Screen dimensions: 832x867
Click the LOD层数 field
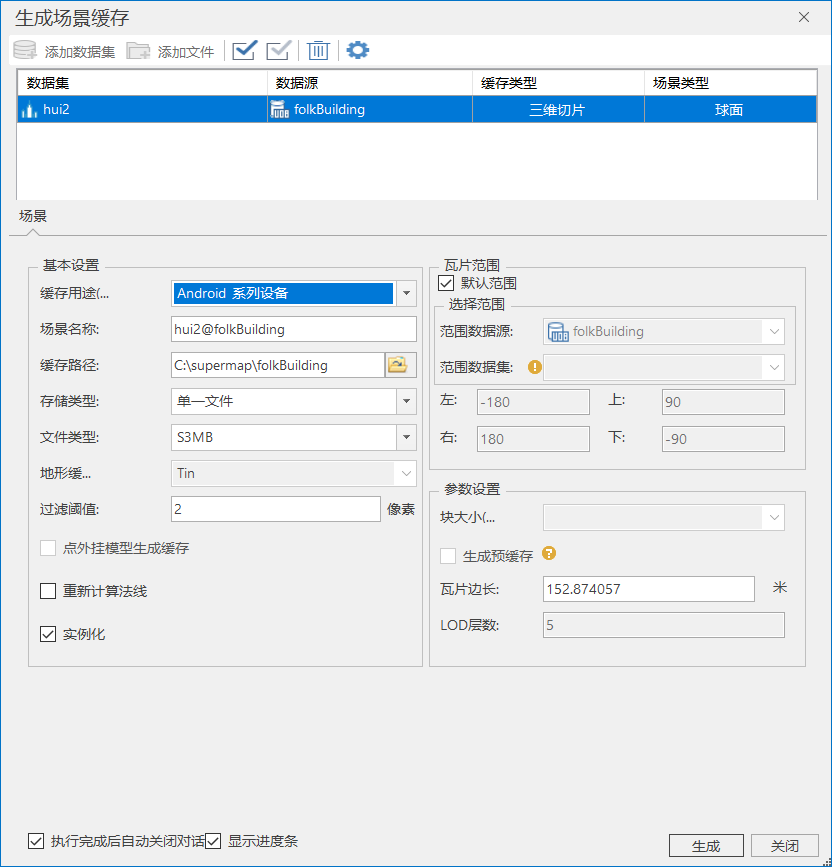pos(663,625)
